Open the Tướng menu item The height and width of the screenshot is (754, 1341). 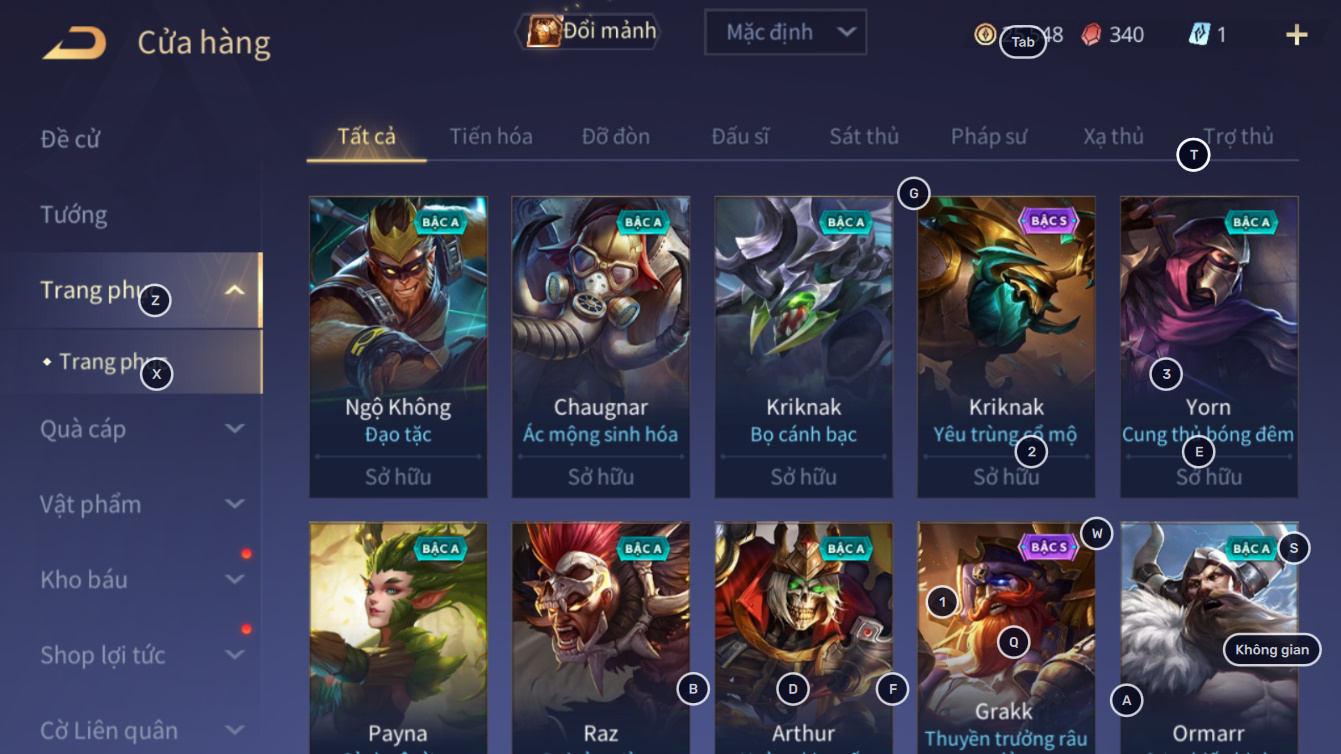click(74, 215)
